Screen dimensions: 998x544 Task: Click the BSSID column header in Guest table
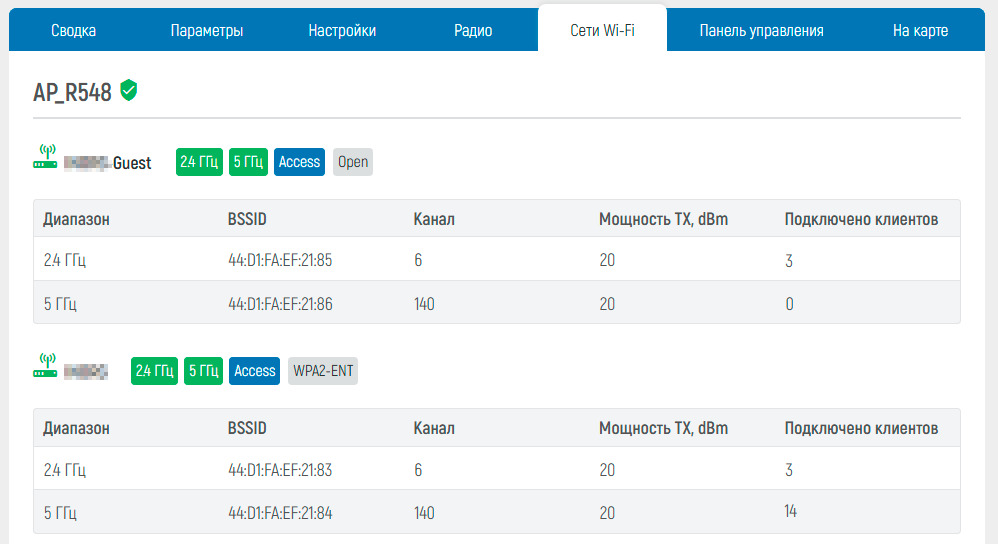coord(247,219)
